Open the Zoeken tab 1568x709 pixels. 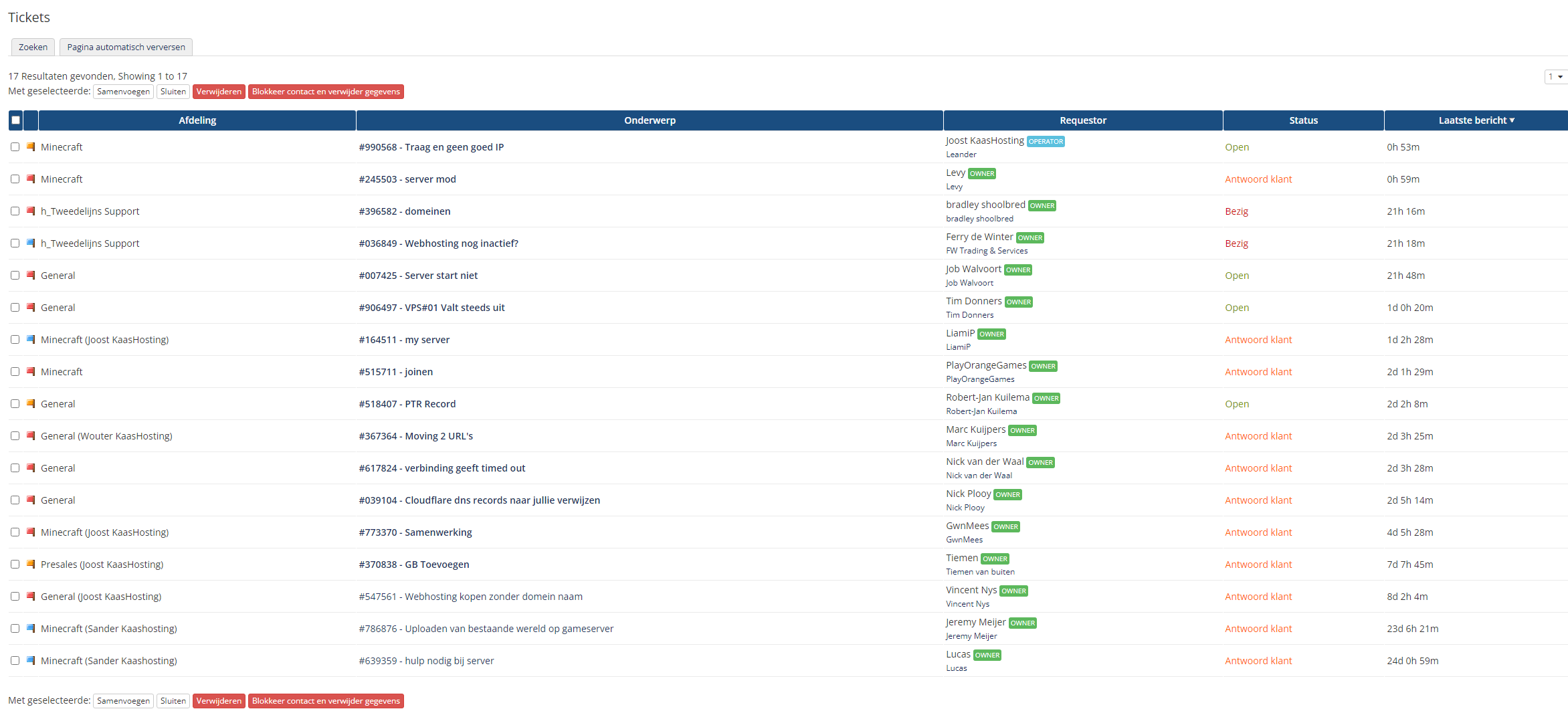click(x=33, y=47)
